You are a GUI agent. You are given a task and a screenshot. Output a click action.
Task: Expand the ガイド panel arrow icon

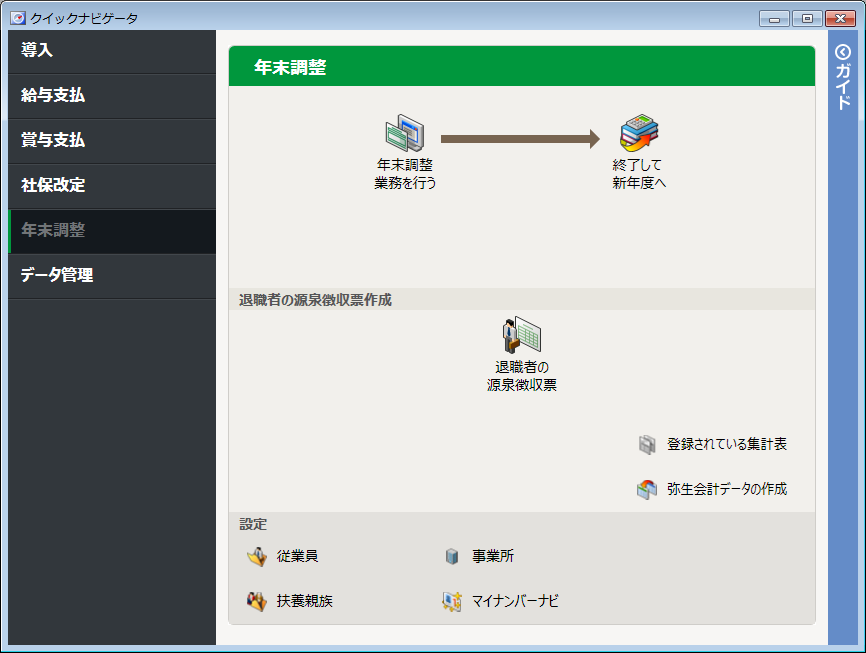(843, 52)
